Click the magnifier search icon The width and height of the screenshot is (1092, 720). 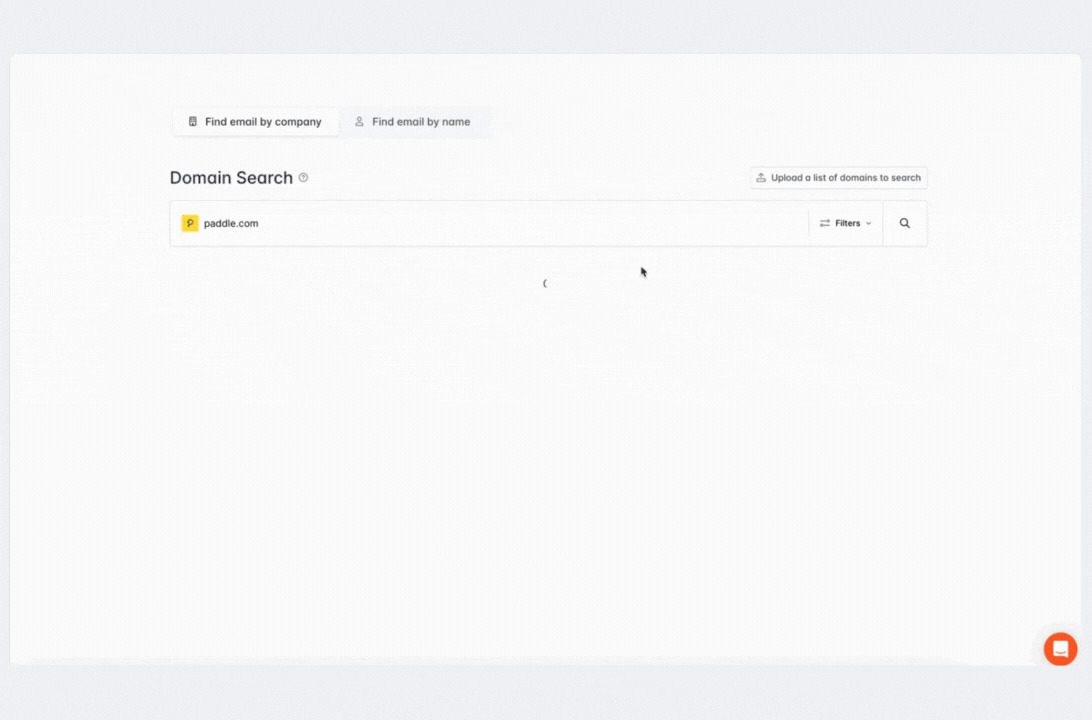[x=905, y=224]
